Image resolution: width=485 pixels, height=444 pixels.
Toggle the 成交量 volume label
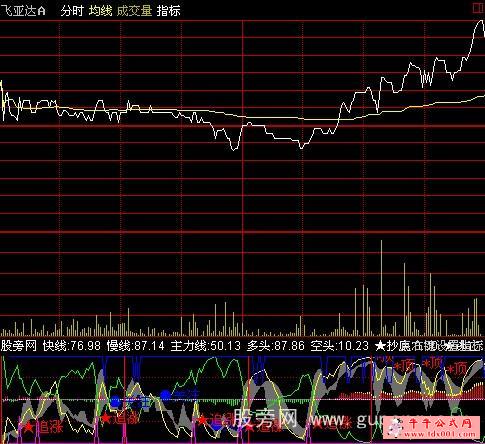pyautogui.click(x=134, y=11)
